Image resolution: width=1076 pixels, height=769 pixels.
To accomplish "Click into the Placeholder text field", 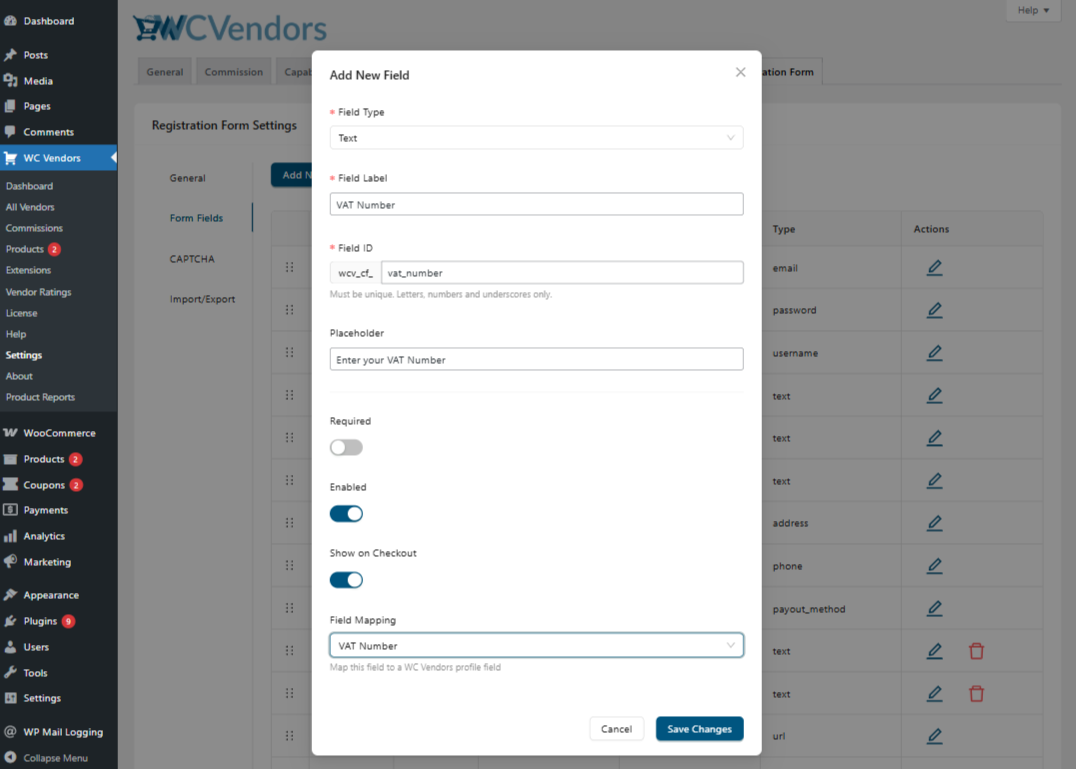I will coord(536,360).
